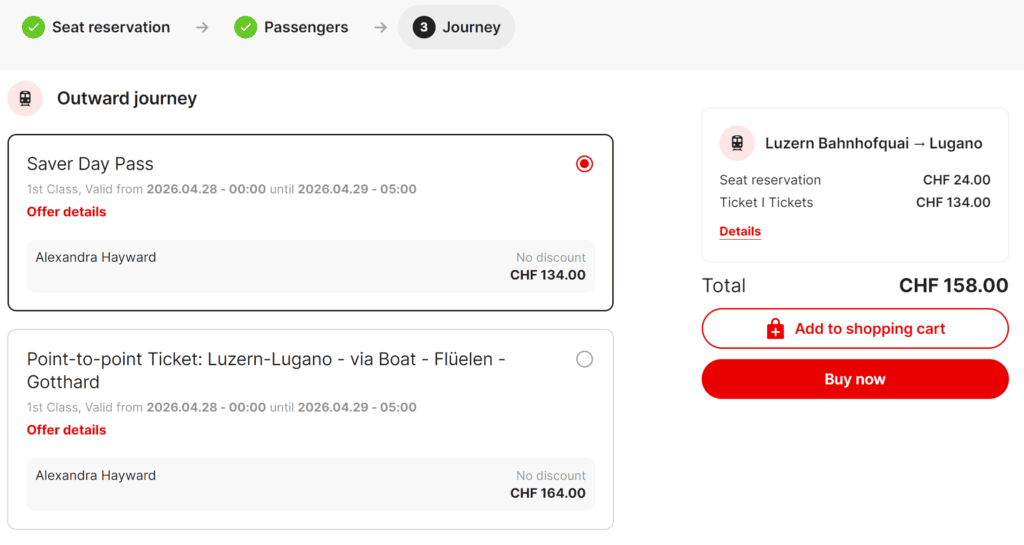Click Alexandra Hayward row under Saver Day Pass
This screenshot has width=1024, height=545.
(310, 266)
